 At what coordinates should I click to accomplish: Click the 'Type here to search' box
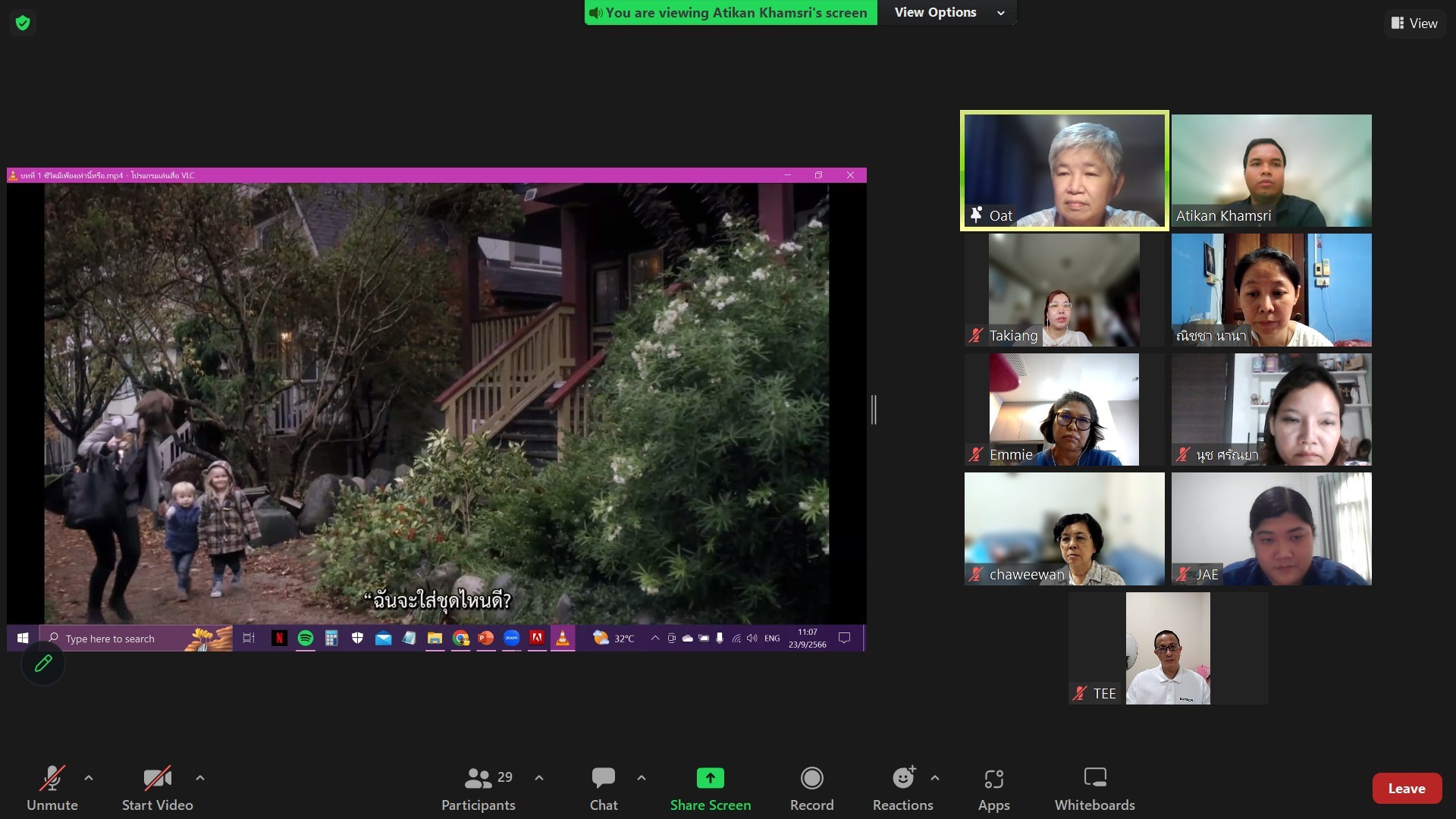pos(136,639)
